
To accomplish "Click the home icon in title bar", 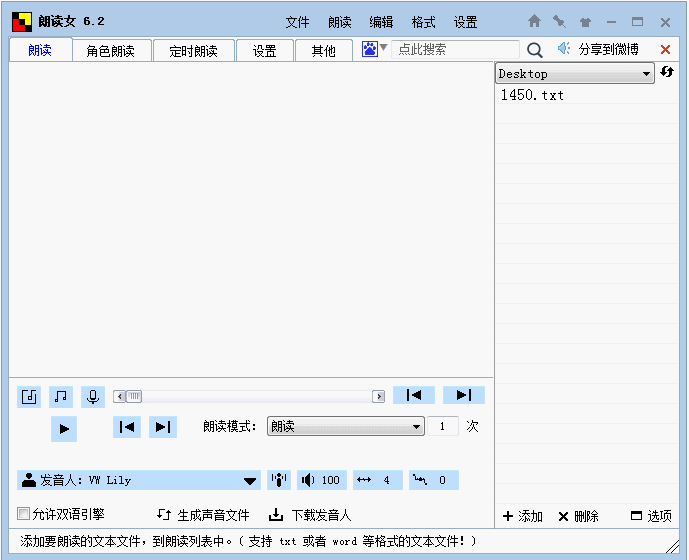I will [534, 21].
